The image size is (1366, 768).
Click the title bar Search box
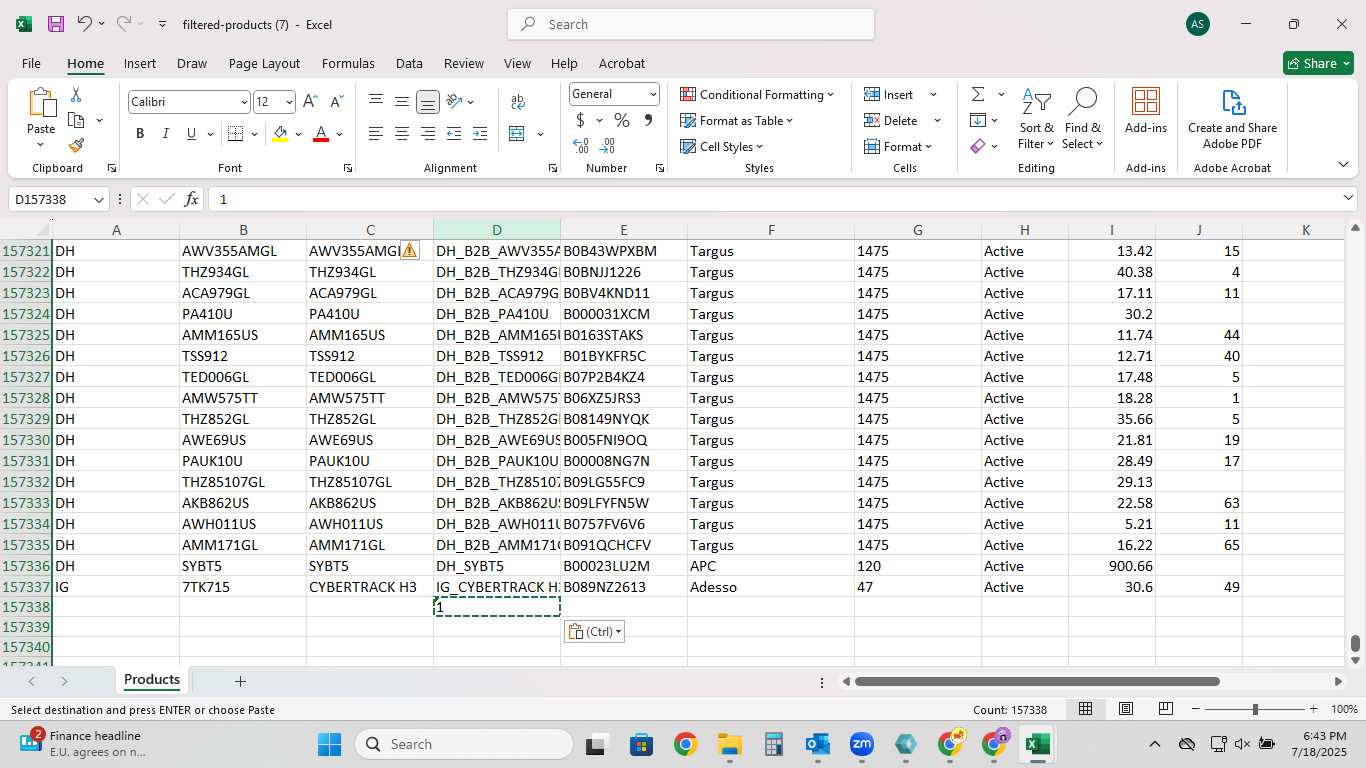(691, 24)
